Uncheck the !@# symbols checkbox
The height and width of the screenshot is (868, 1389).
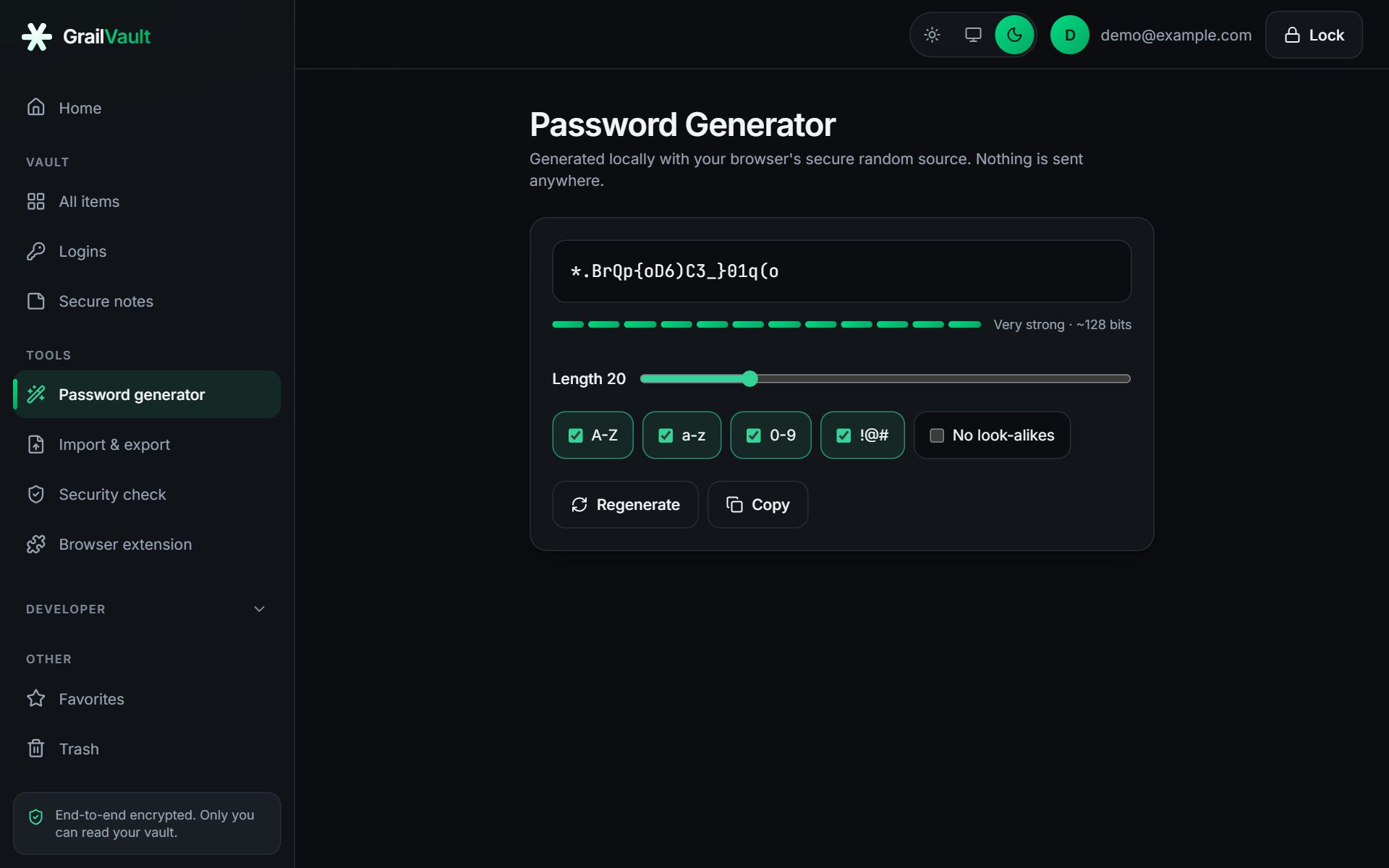pos(844,435)
